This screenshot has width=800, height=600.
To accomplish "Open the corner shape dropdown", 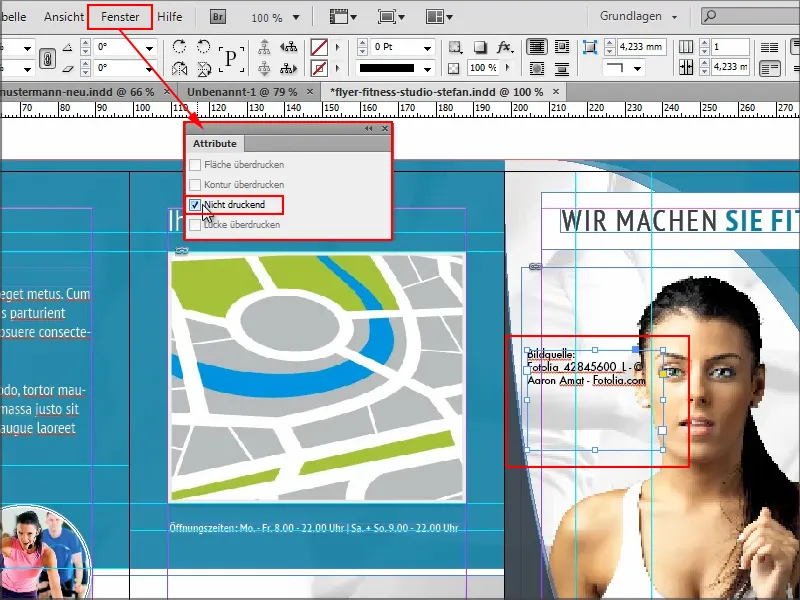I will click(x=637, y=68).
